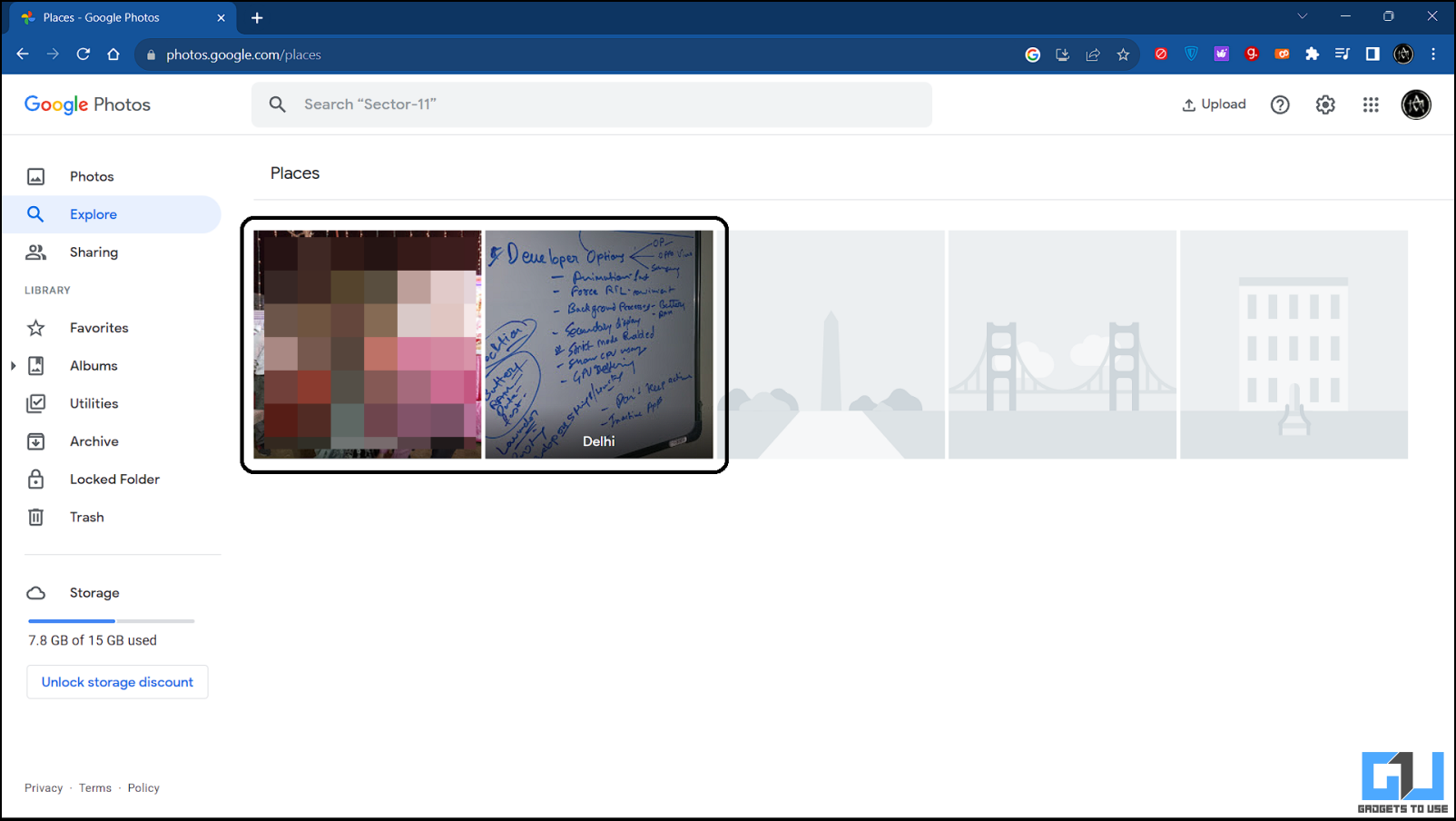Open the browser extensions puzzle icon

tap(1313, 54)
